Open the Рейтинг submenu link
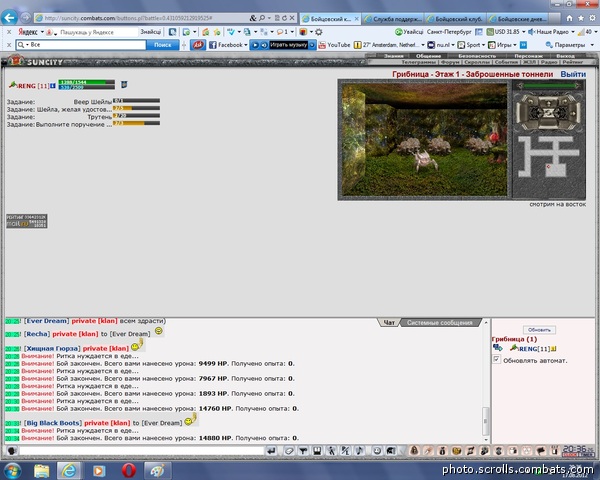Viewport: 600px width, 480px height. [572, 62]
